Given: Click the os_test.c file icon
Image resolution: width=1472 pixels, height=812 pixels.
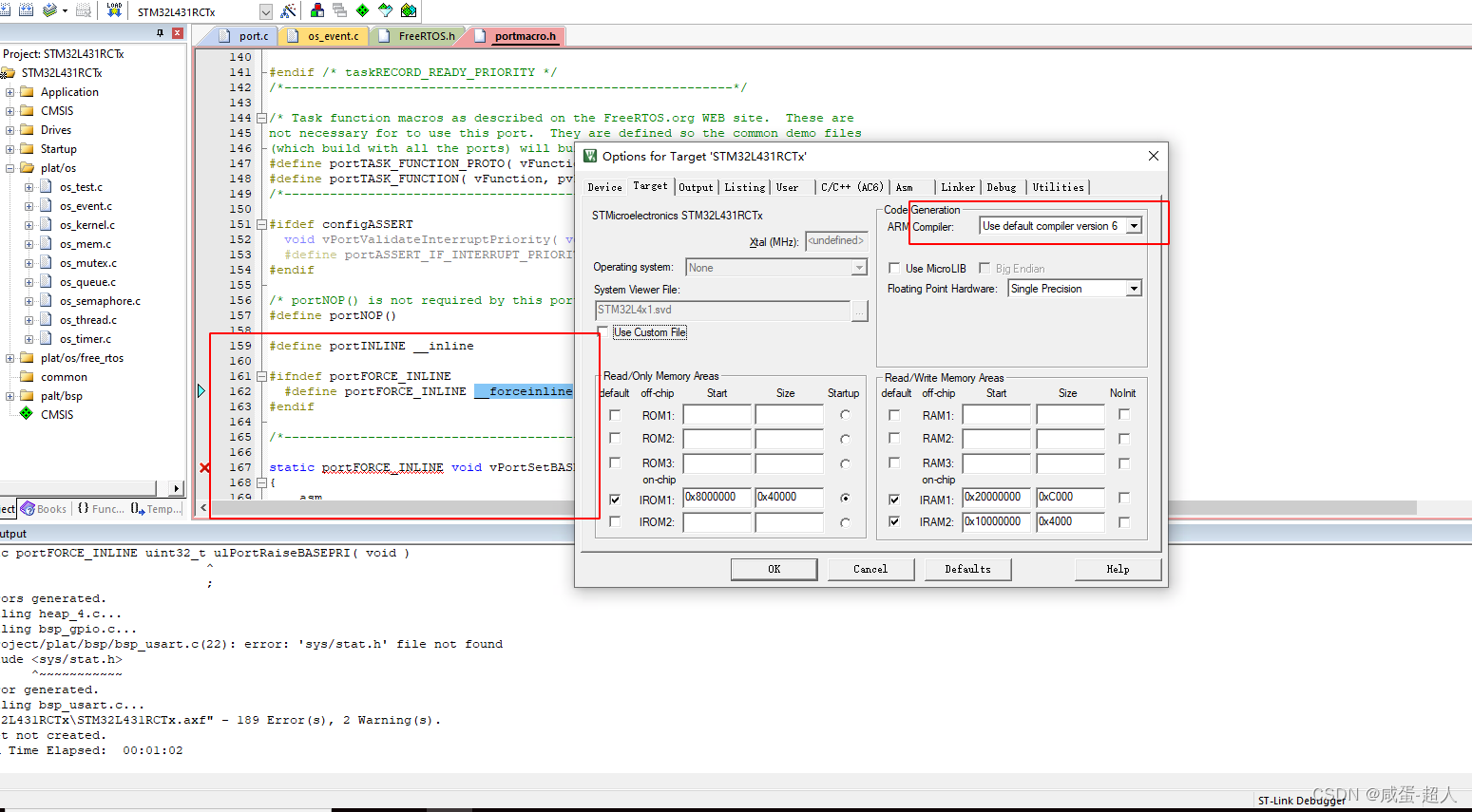Looking at the screenshot, I should pos(46,187).
